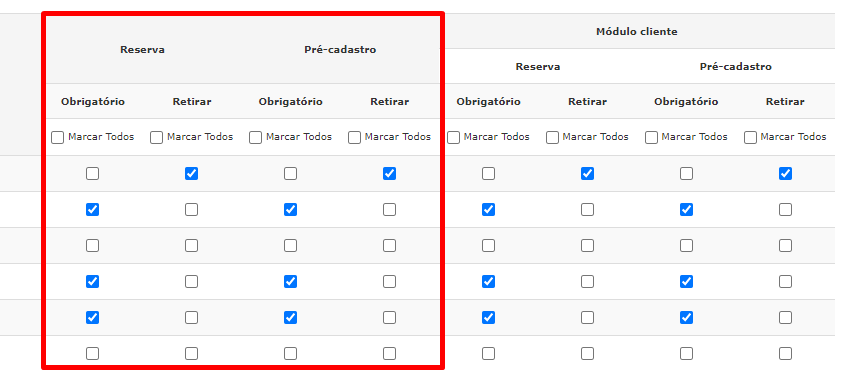Check bottom-row Obrigatório in red-boxed Reserva
Viewport: 868px width, 371px height.
(92, 353)
